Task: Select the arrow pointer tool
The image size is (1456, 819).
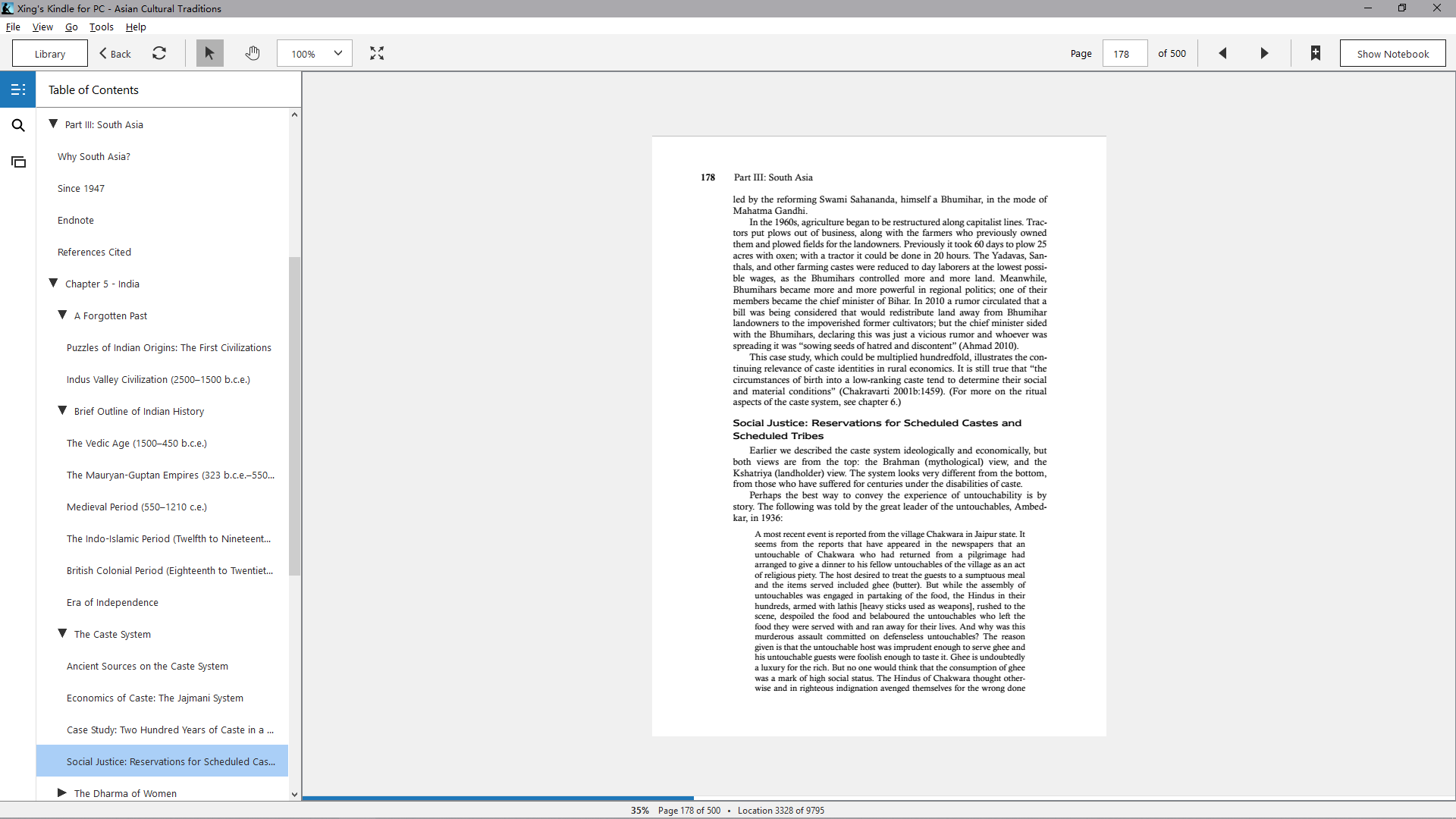Action: pyautogui.click(x=210, y=53)
